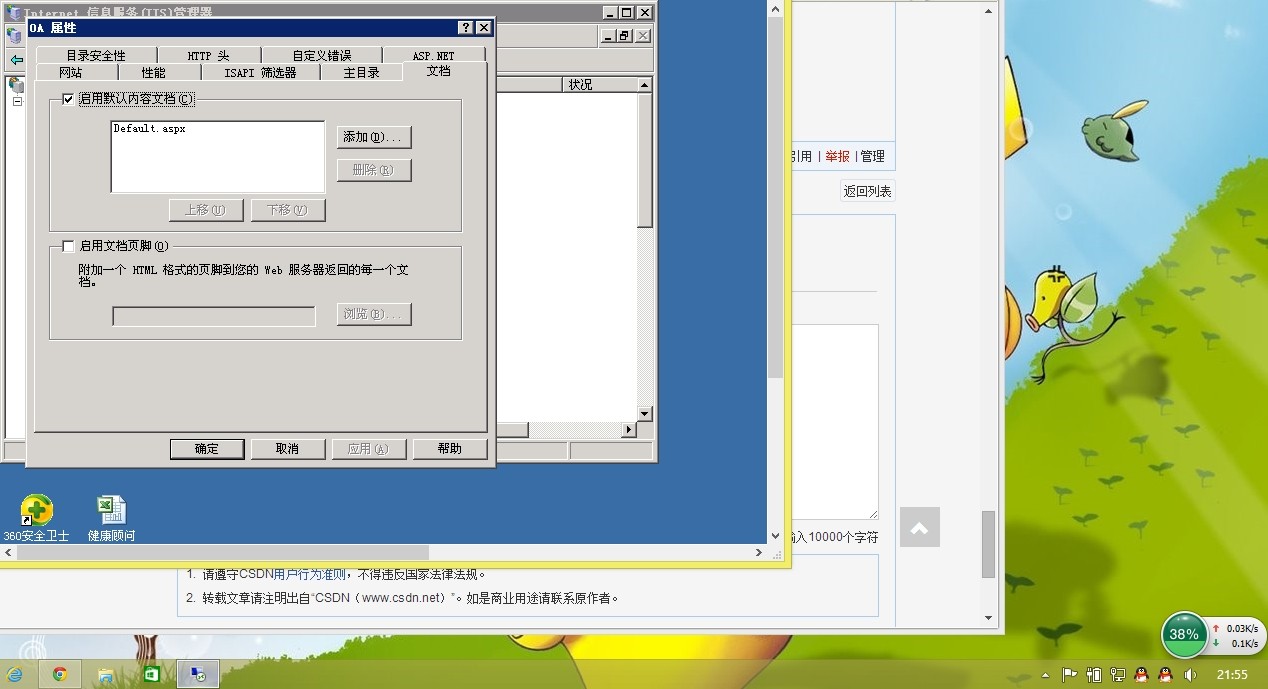Viewport: 1268px width, 689px height.
Task: Confirm with the 确定 button
Action: [207, 449]
